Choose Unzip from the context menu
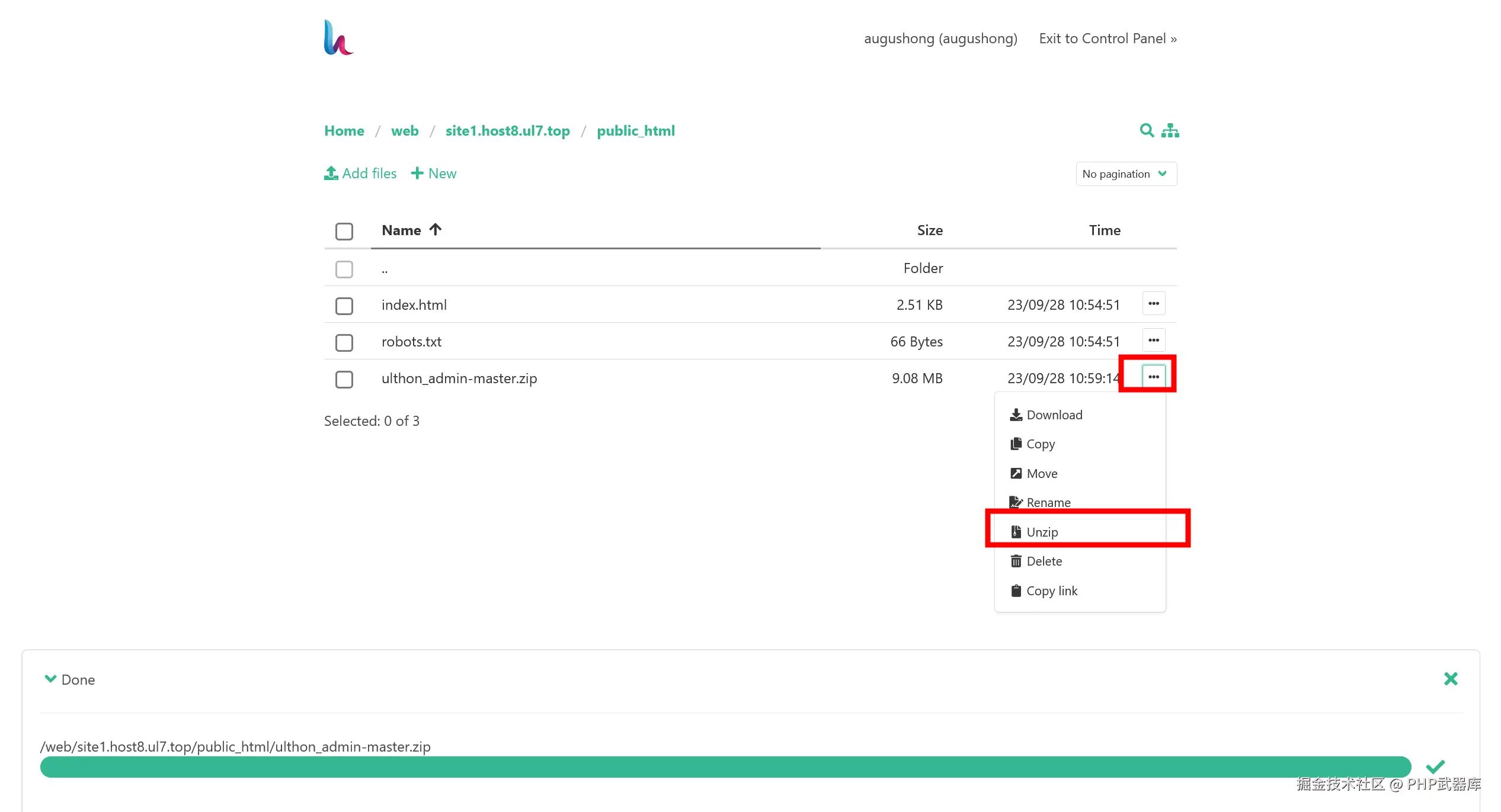This screenshot has width=1501, height=812. [1042, 532]
